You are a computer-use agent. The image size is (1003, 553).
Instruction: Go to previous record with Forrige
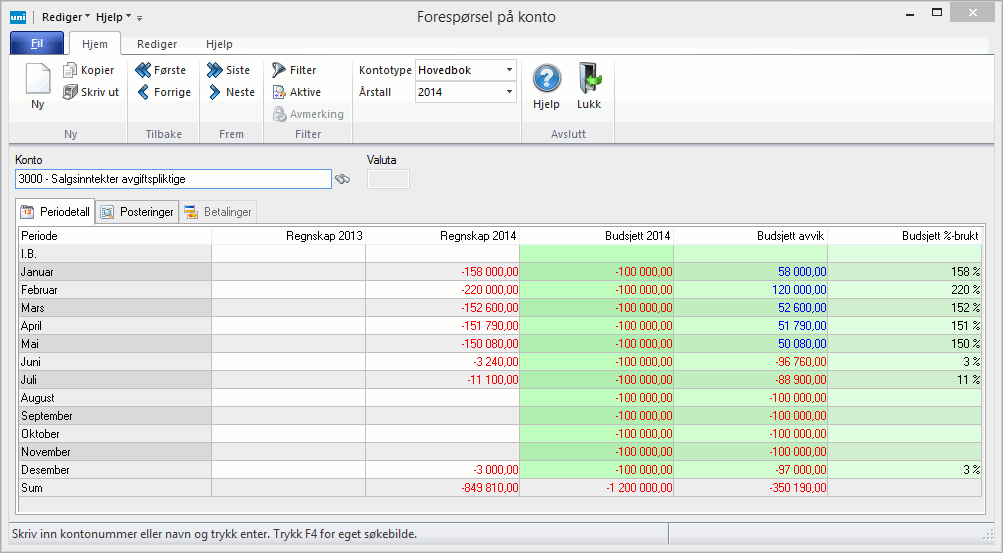[143, 92]
